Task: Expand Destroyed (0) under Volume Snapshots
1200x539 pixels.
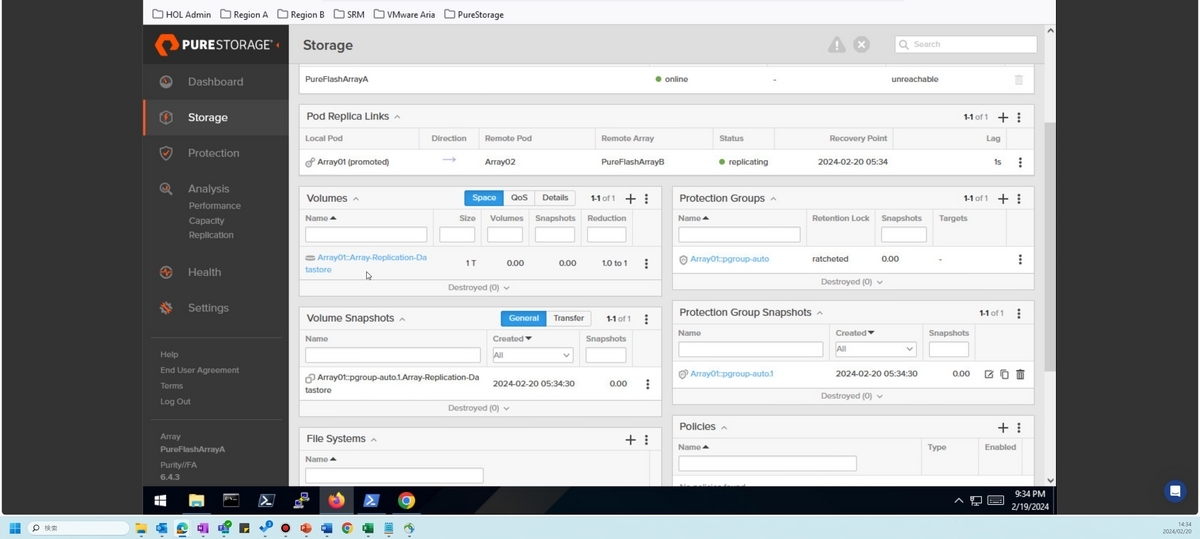Action: 479,408
